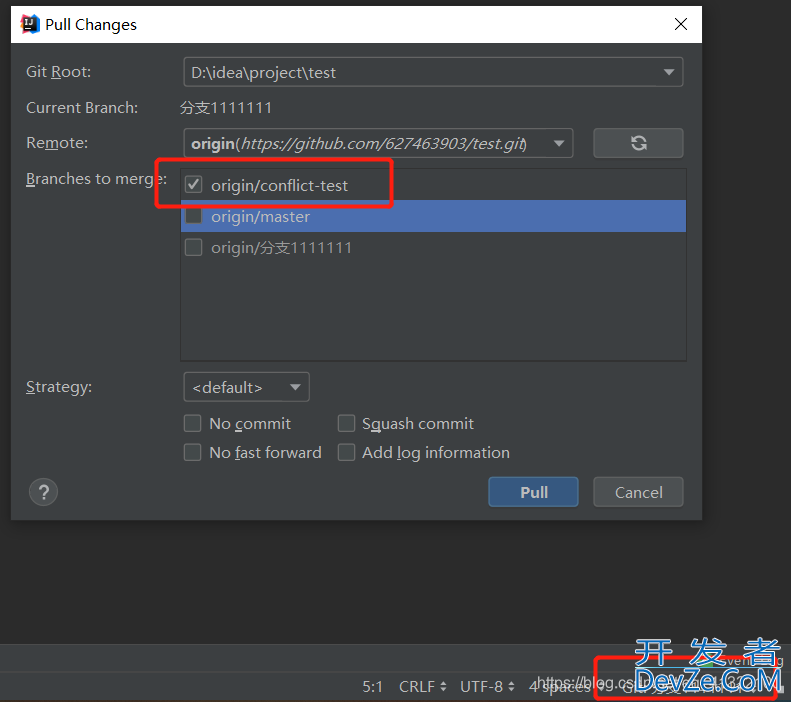Select the origin/master row text
The height and width of the screenshot is (702, 791).
[x=260, y=216]
